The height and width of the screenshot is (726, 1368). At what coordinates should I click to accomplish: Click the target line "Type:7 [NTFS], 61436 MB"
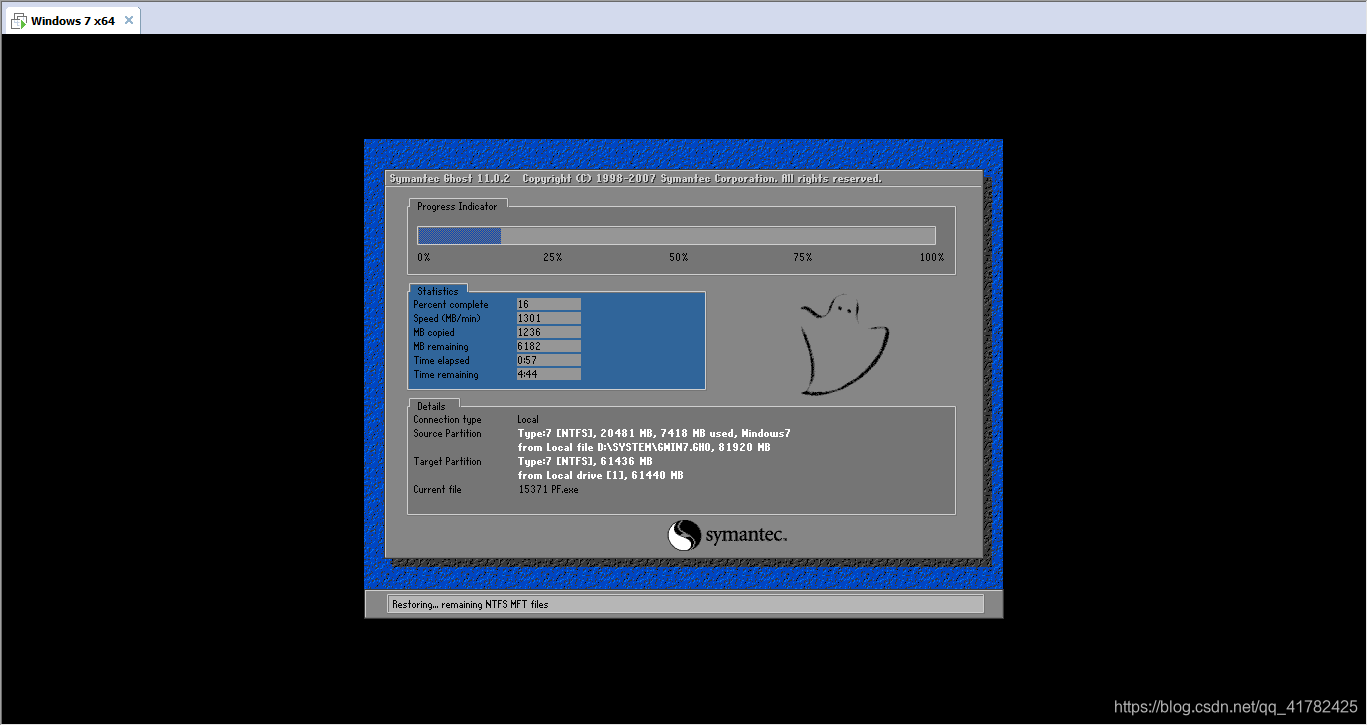click(x=585, y=461)
